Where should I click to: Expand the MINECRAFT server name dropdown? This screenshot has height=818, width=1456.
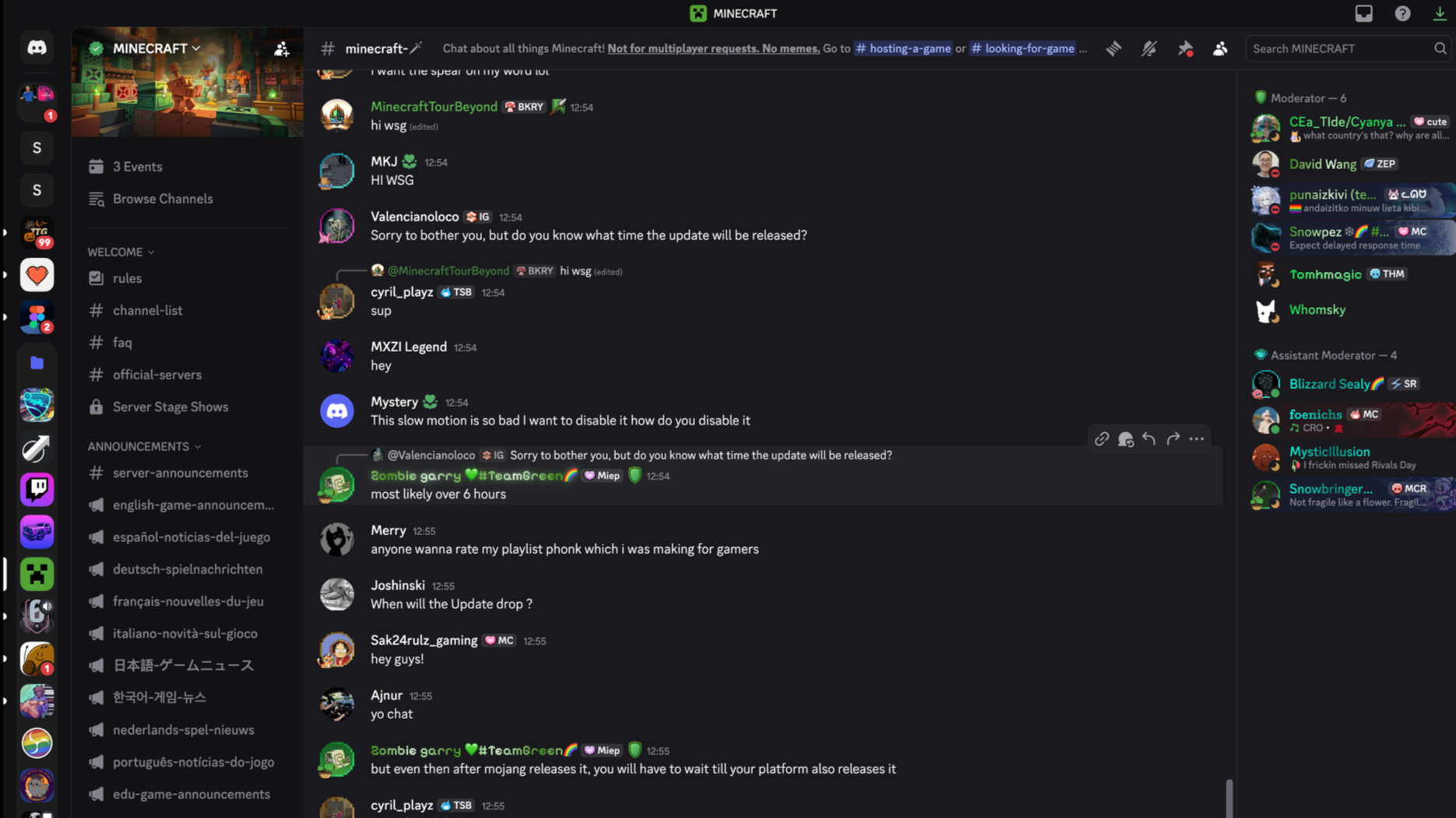click(157, 48)
